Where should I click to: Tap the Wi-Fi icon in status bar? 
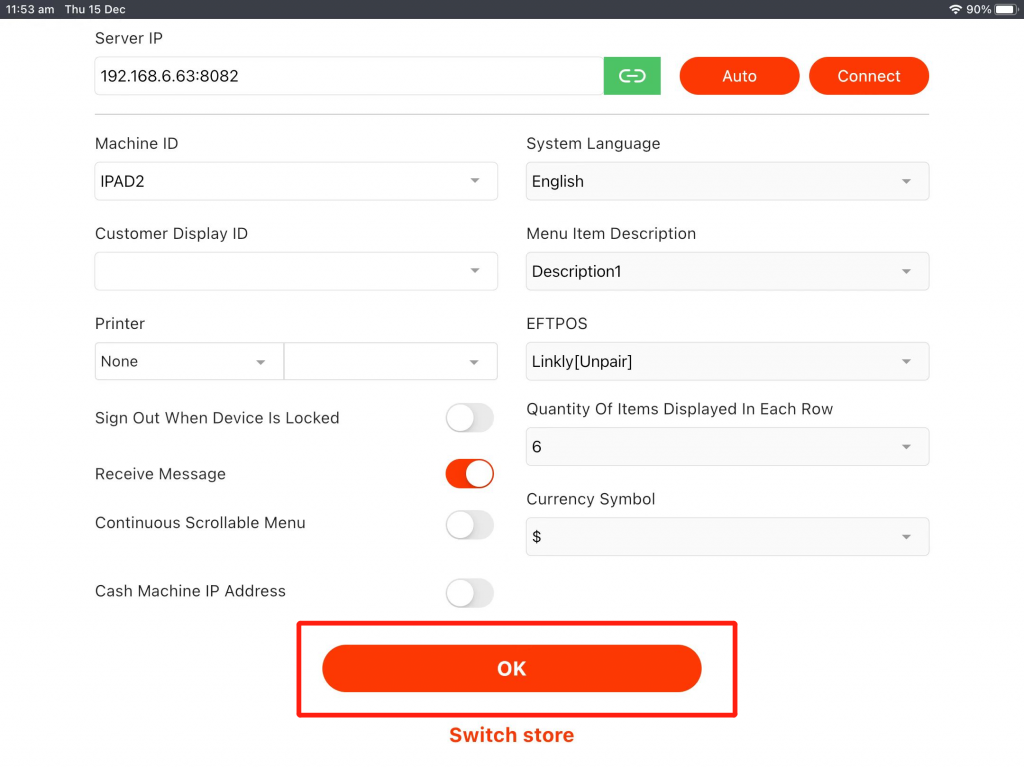[x=955, y=9]
